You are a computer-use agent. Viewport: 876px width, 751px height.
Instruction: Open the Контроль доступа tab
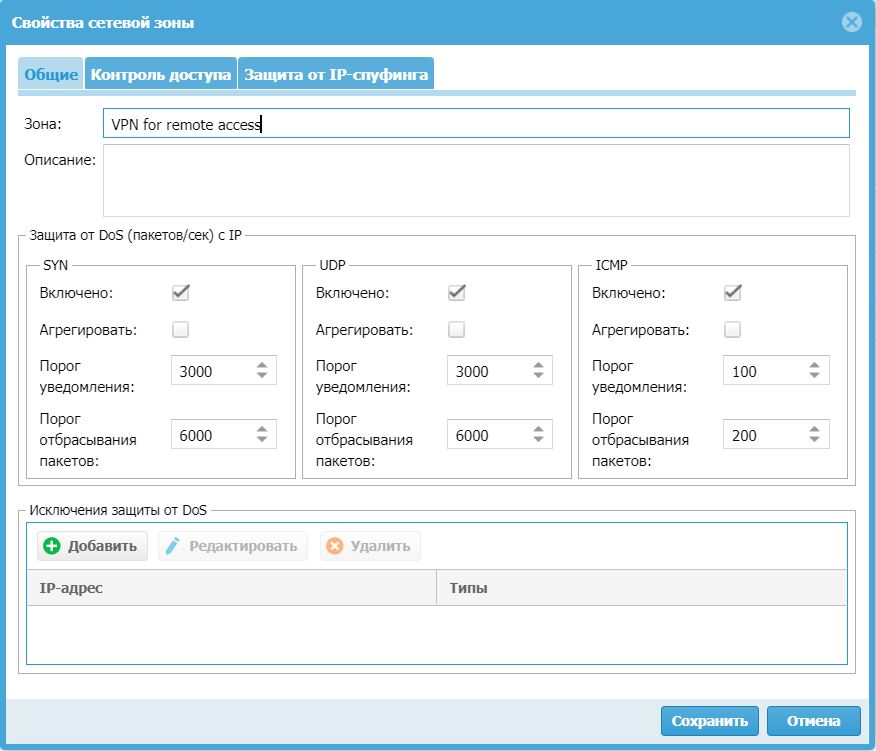(161, 74)
